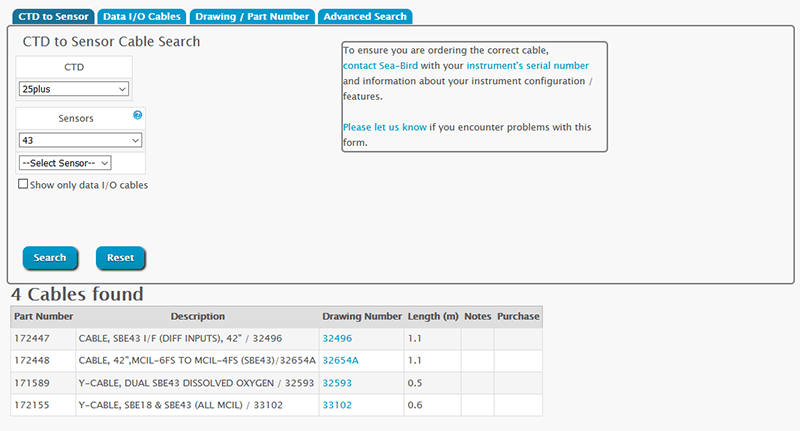Select part number 172447 cell
This screenshot has width=800, height=431.
point(43,339)
